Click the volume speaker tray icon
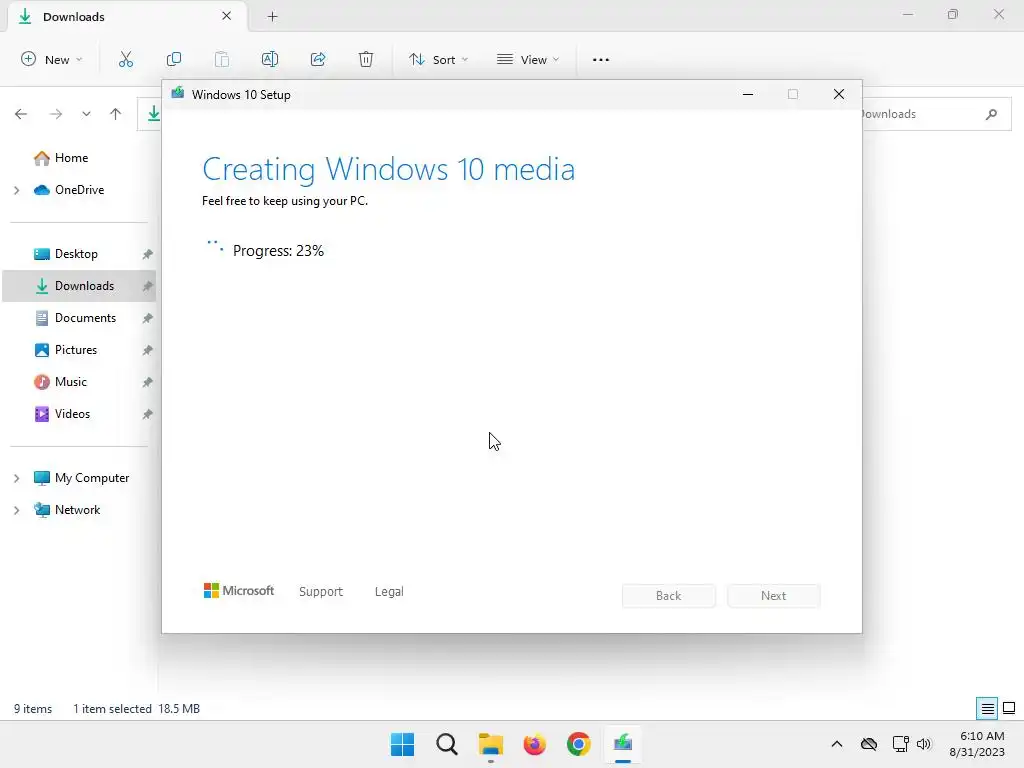Image resolution: width=1024 pixels, height=768 pixels. click(x=923, y=744)
